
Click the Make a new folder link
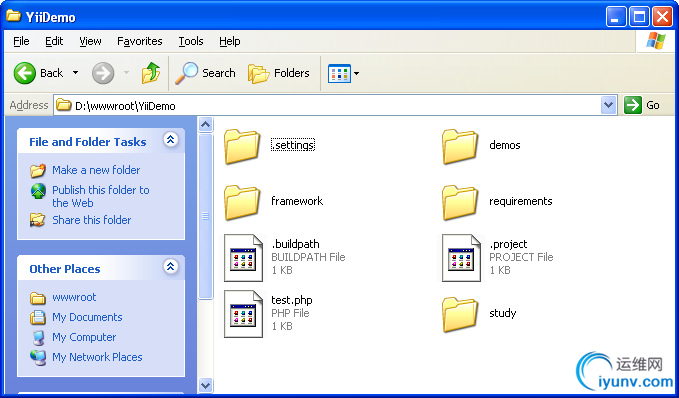(96, 170)
